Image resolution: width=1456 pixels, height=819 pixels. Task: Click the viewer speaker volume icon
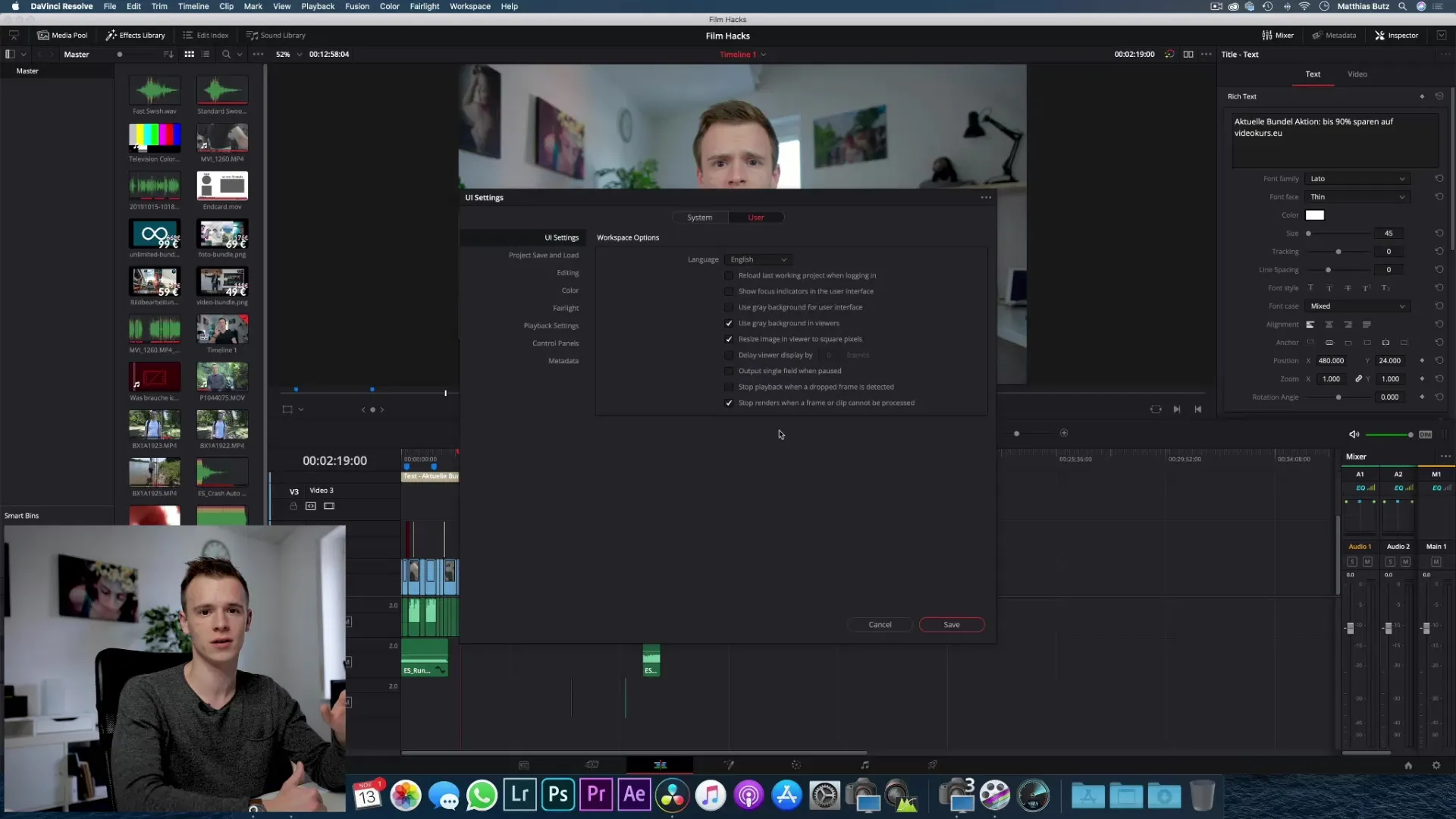pos(1354,435)
